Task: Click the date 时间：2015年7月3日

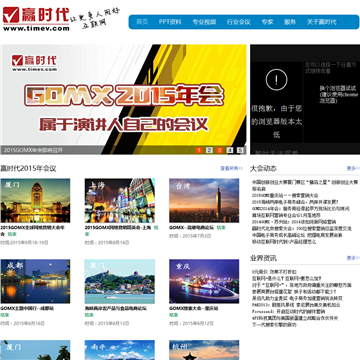Action: (190, 236)
